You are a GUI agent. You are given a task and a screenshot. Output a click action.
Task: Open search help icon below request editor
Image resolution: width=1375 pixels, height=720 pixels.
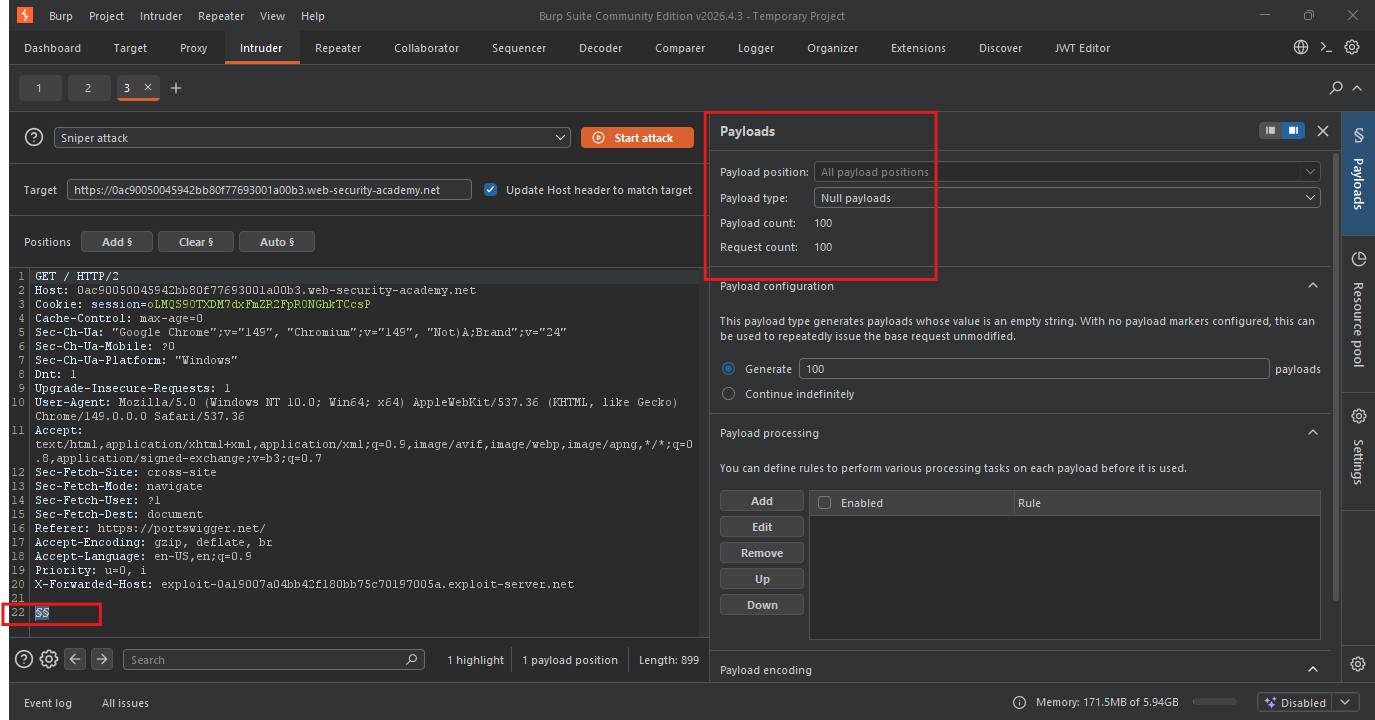click(24, 659)
